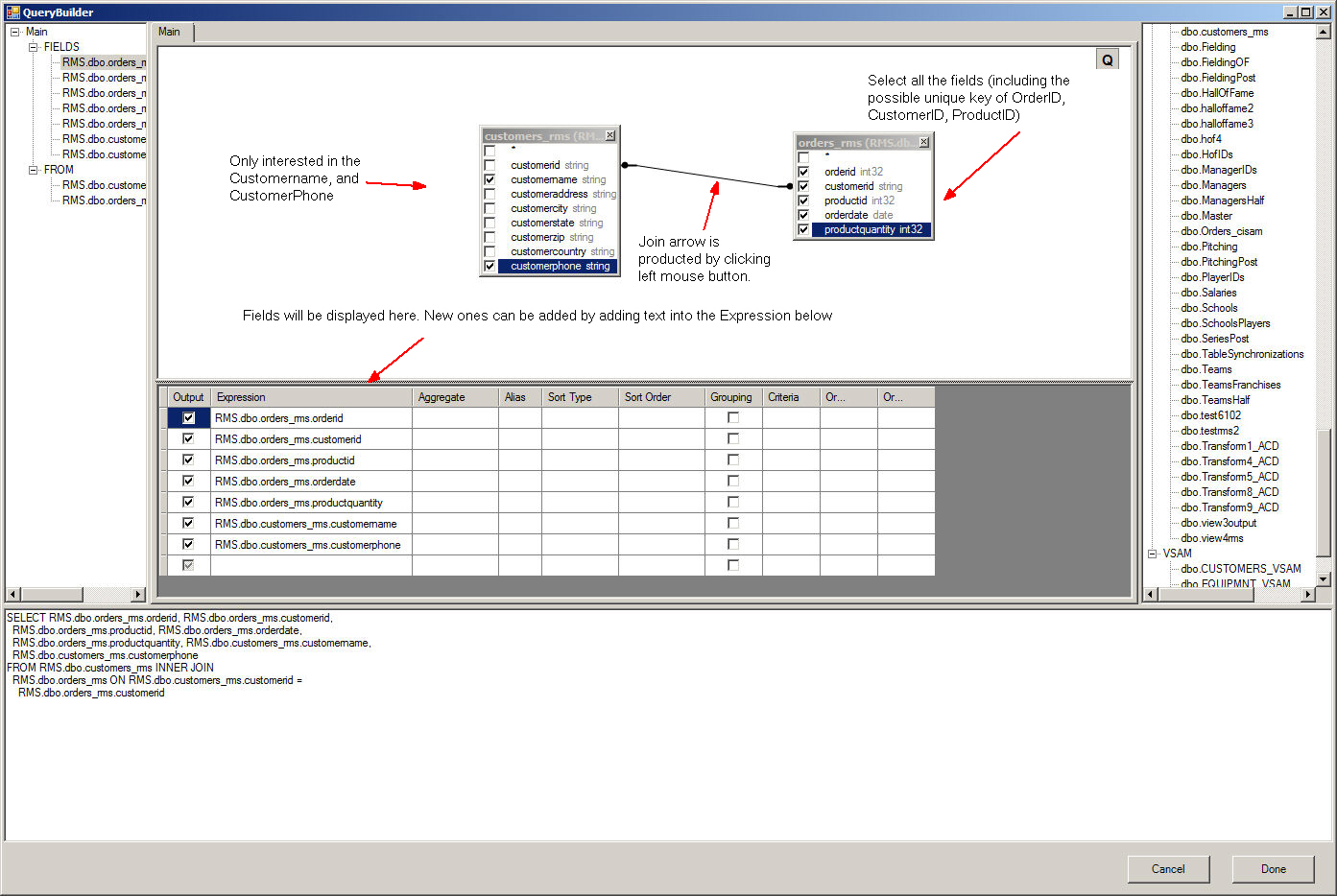Click the Sort Order column header
Screen dimensions: 1337x896
(661, 397)
